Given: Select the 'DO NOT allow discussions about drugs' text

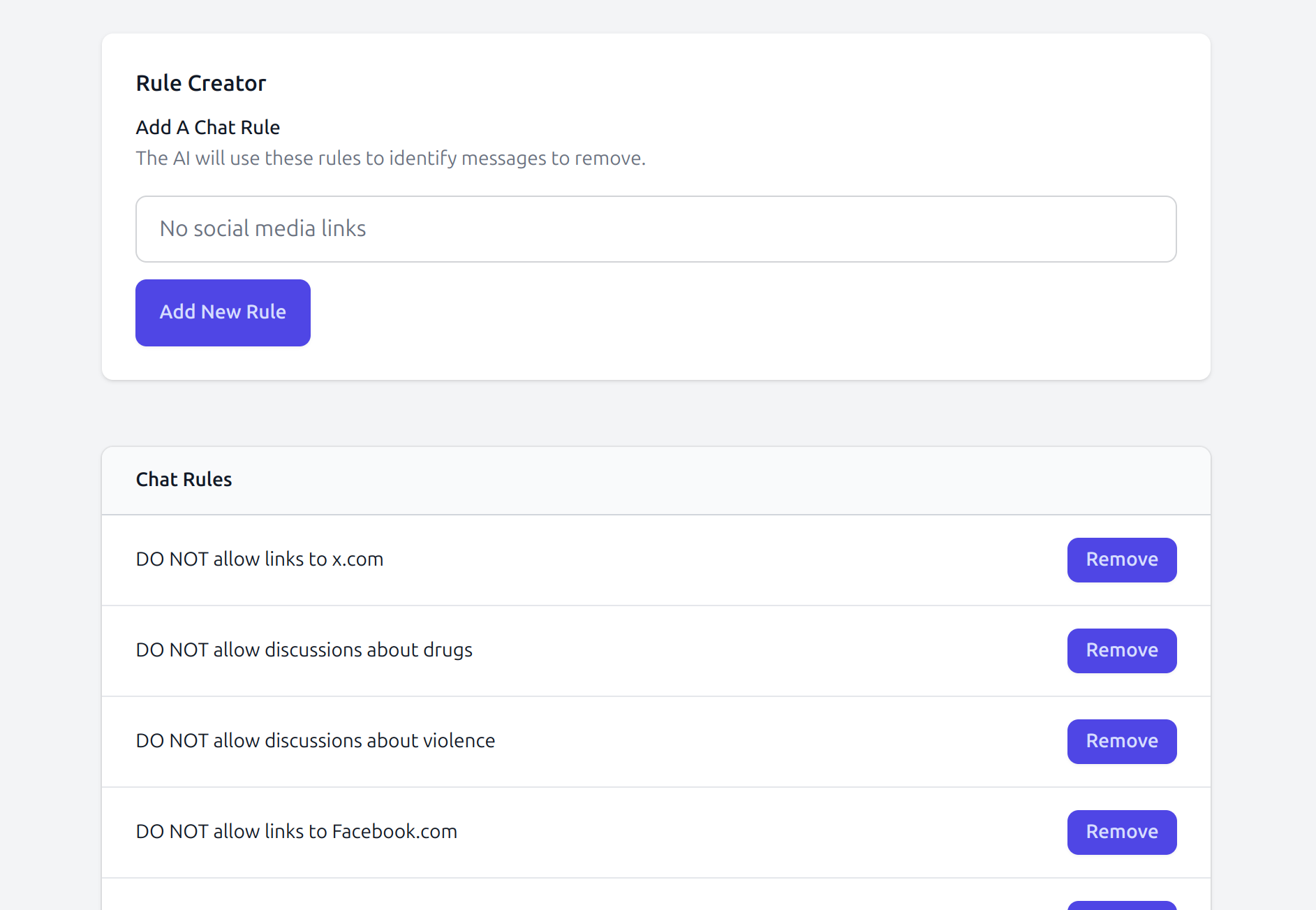Looking at the screenshot, I should pos(304,650).
